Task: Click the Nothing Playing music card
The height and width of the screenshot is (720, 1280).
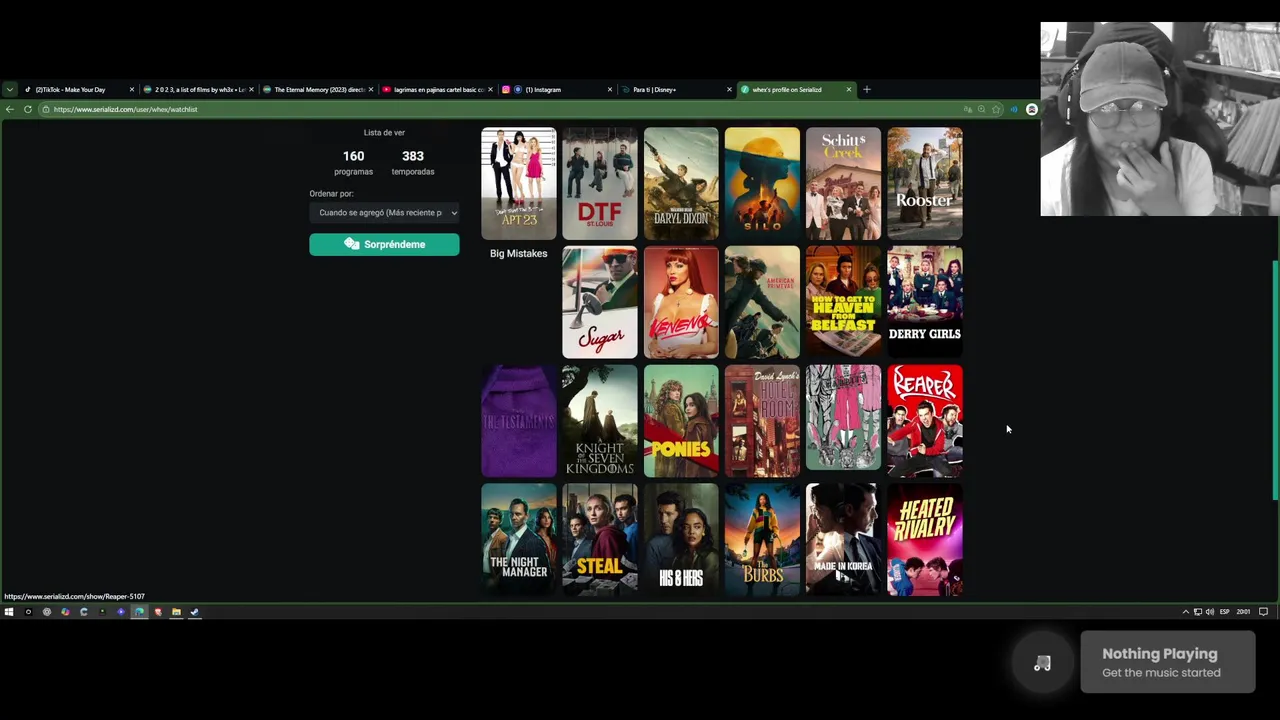Action: [1168, 662]
